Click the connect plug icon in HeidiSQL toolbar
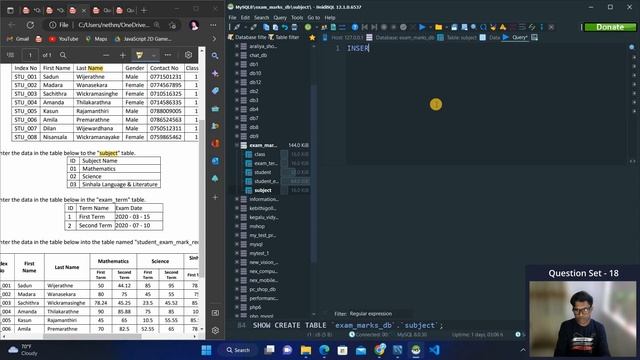 237,27
